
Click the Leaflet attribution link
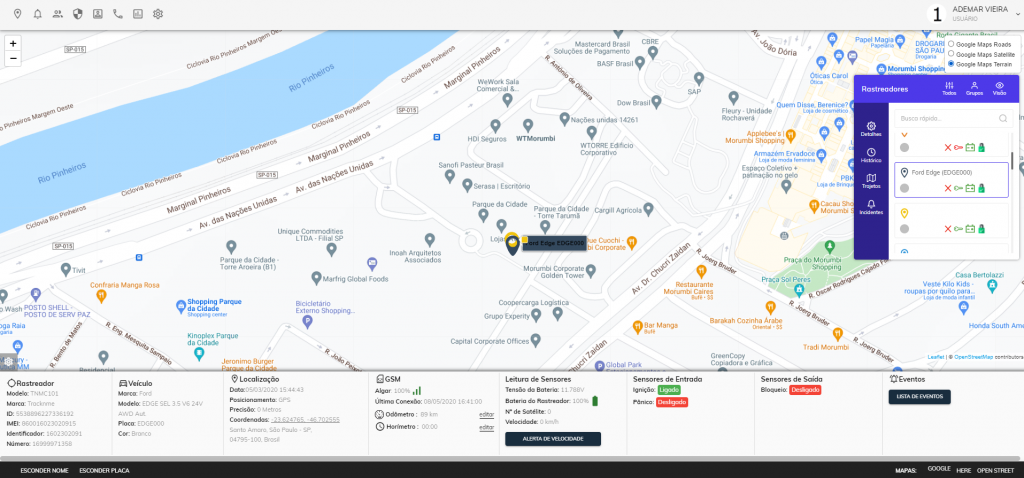coord(937,357)
